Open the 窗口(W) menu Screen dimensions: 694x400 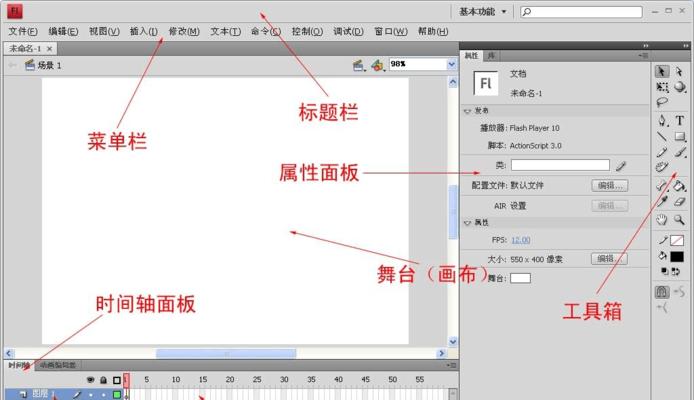click(391, 31)
